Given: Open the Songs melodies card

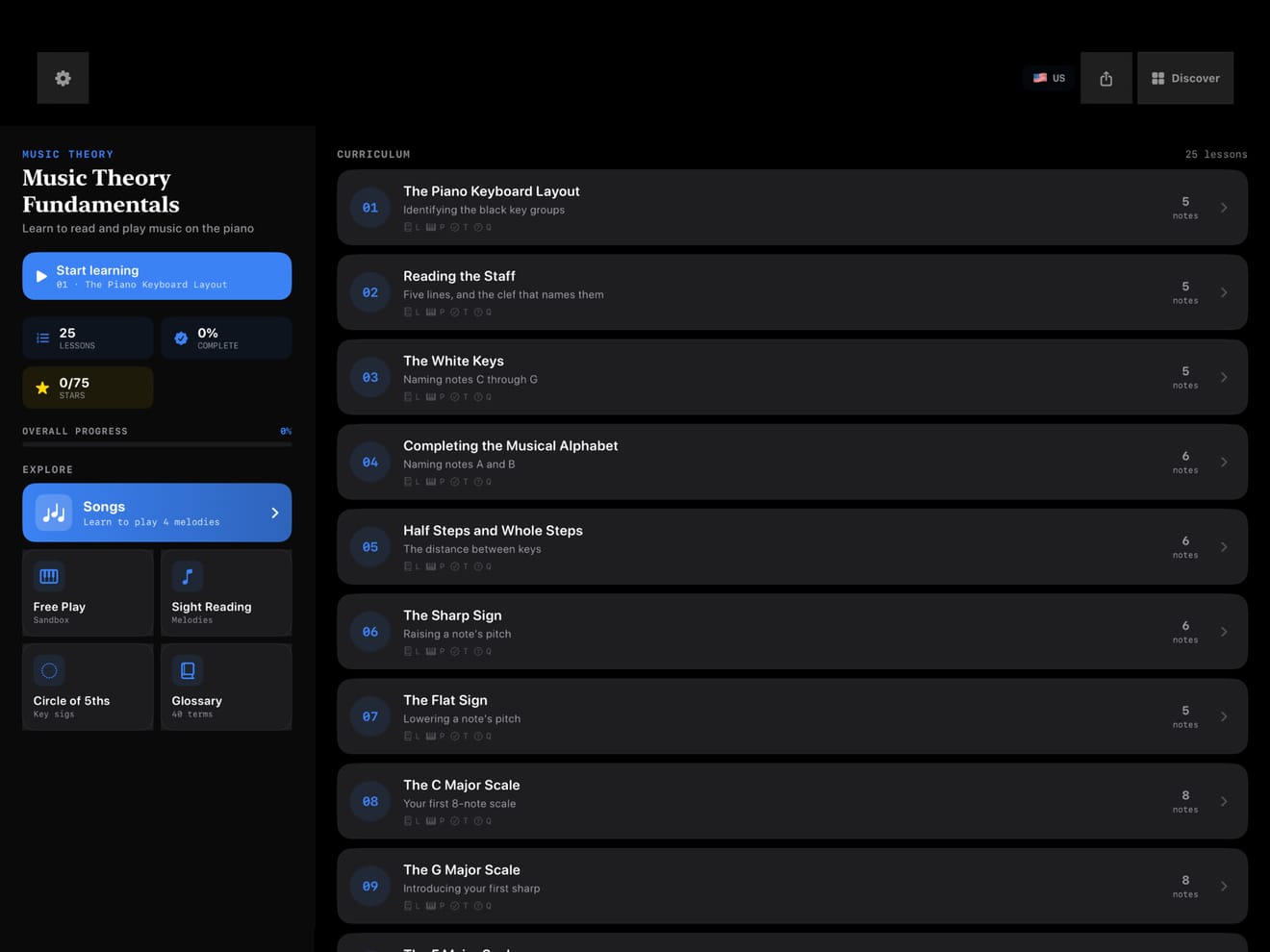Looking at the screenshot, I should click(x=157, y=513).
